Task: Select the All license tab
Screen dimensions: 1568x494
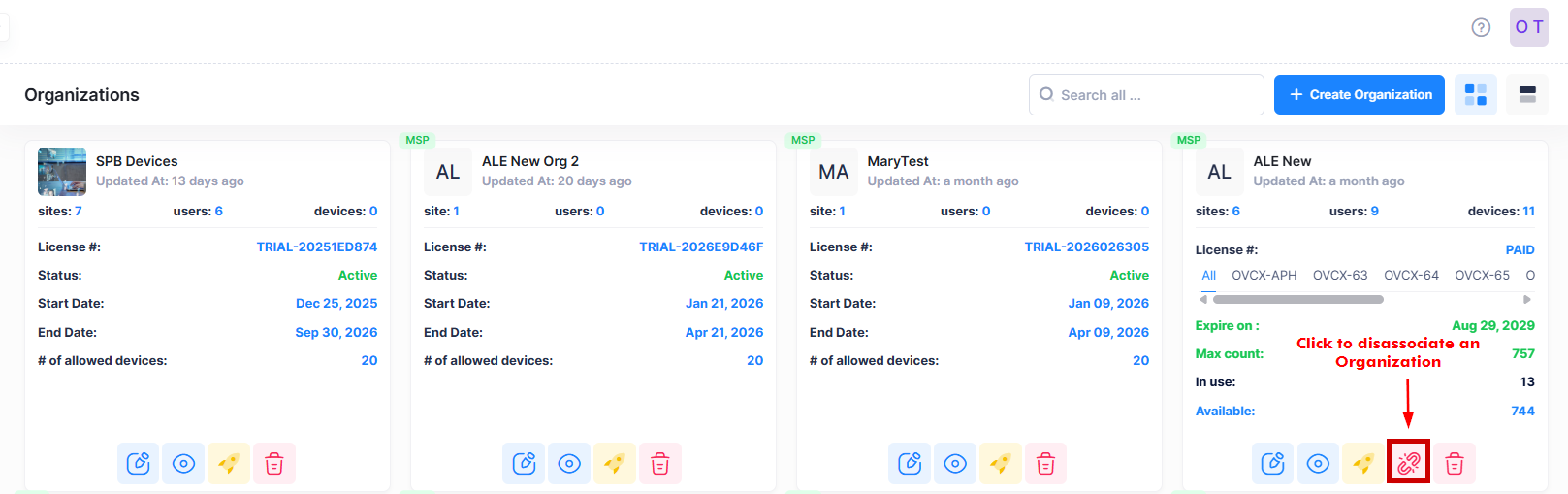Action: (x=1208, y=276)
